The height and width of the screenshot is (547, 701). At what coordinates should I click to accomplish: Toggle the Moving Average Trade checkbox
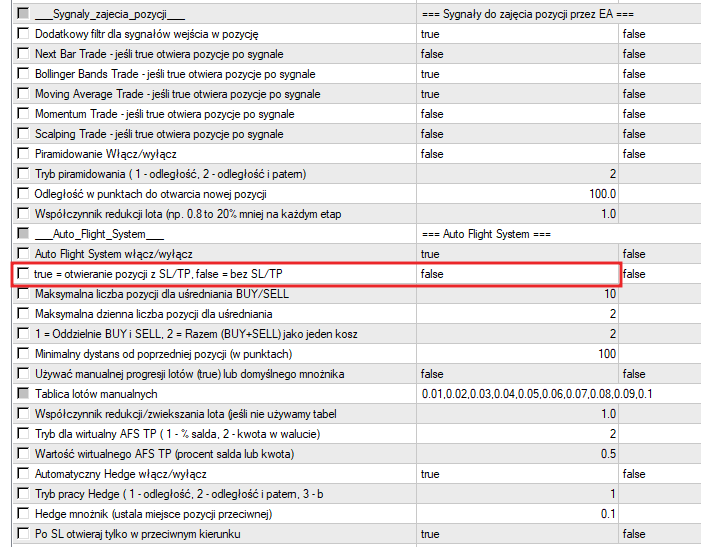coord(24,94)
